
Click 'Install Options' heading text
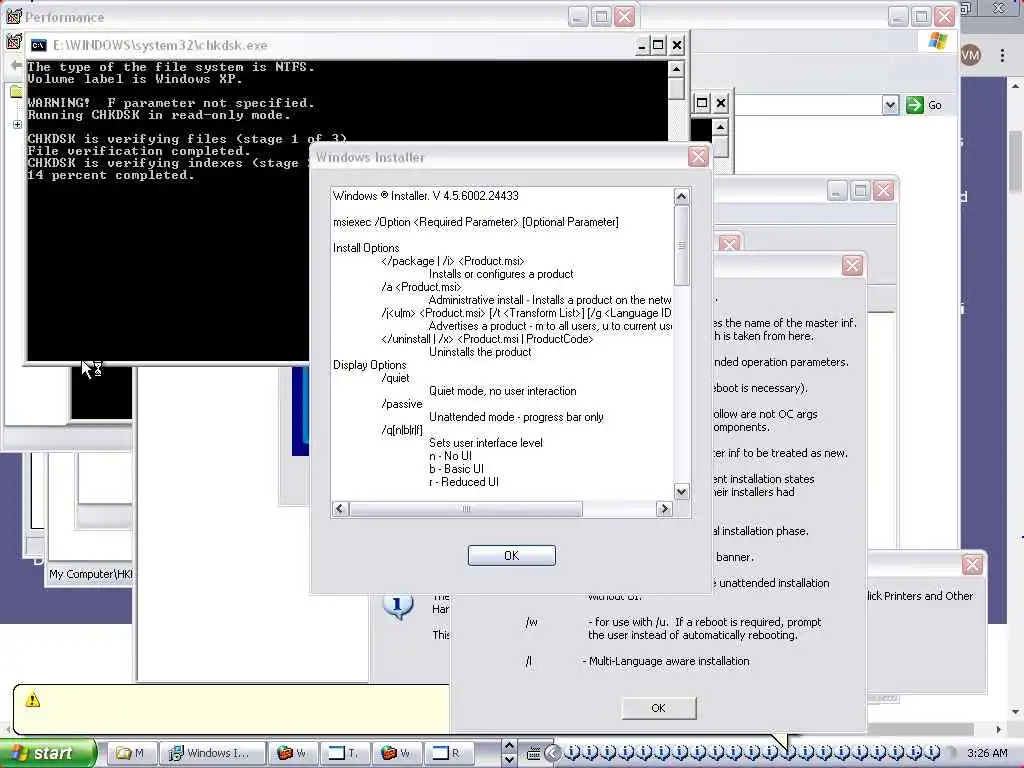tap(366, 248)
